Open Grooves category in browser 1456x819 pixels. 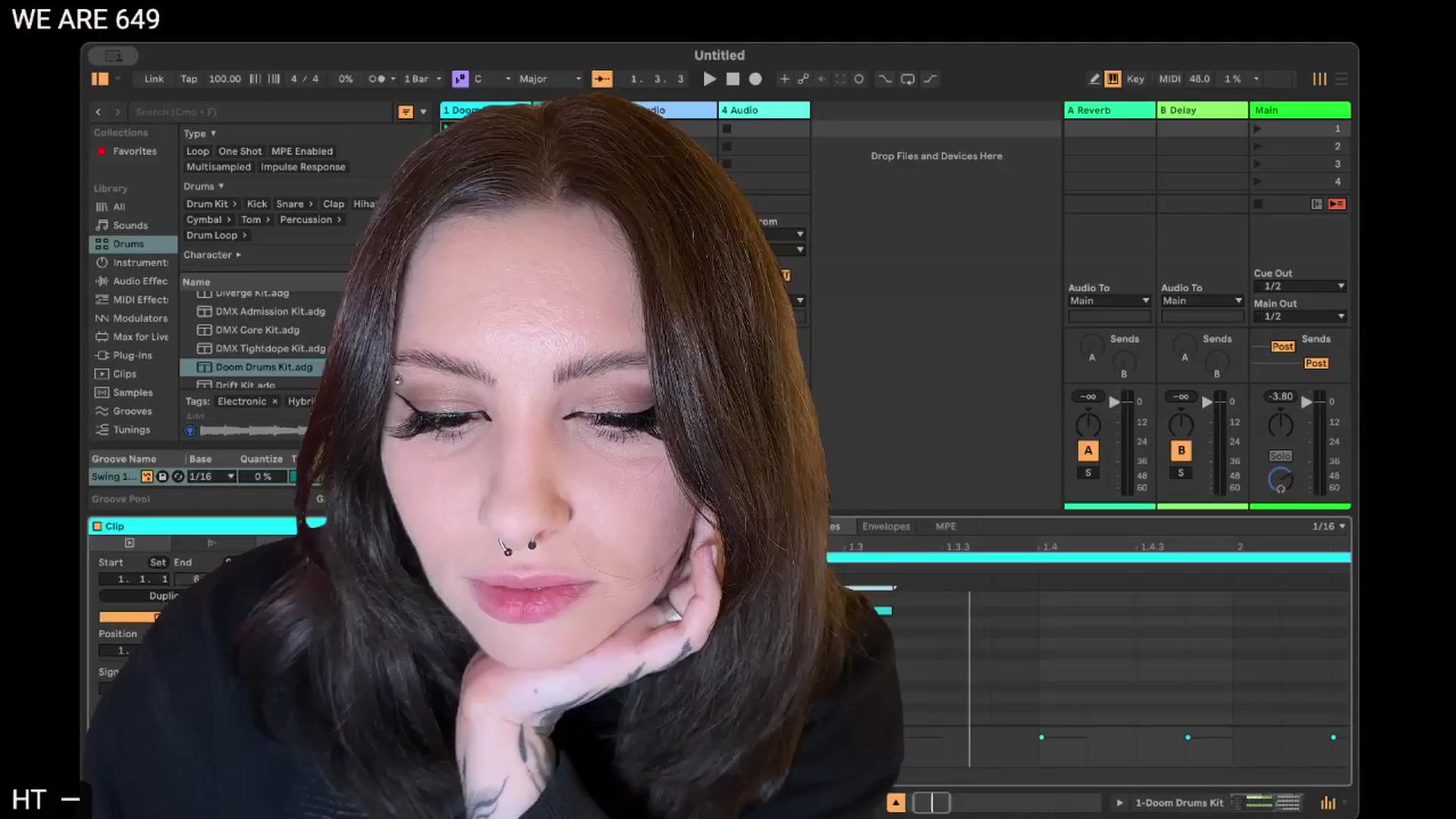[132, 411]
